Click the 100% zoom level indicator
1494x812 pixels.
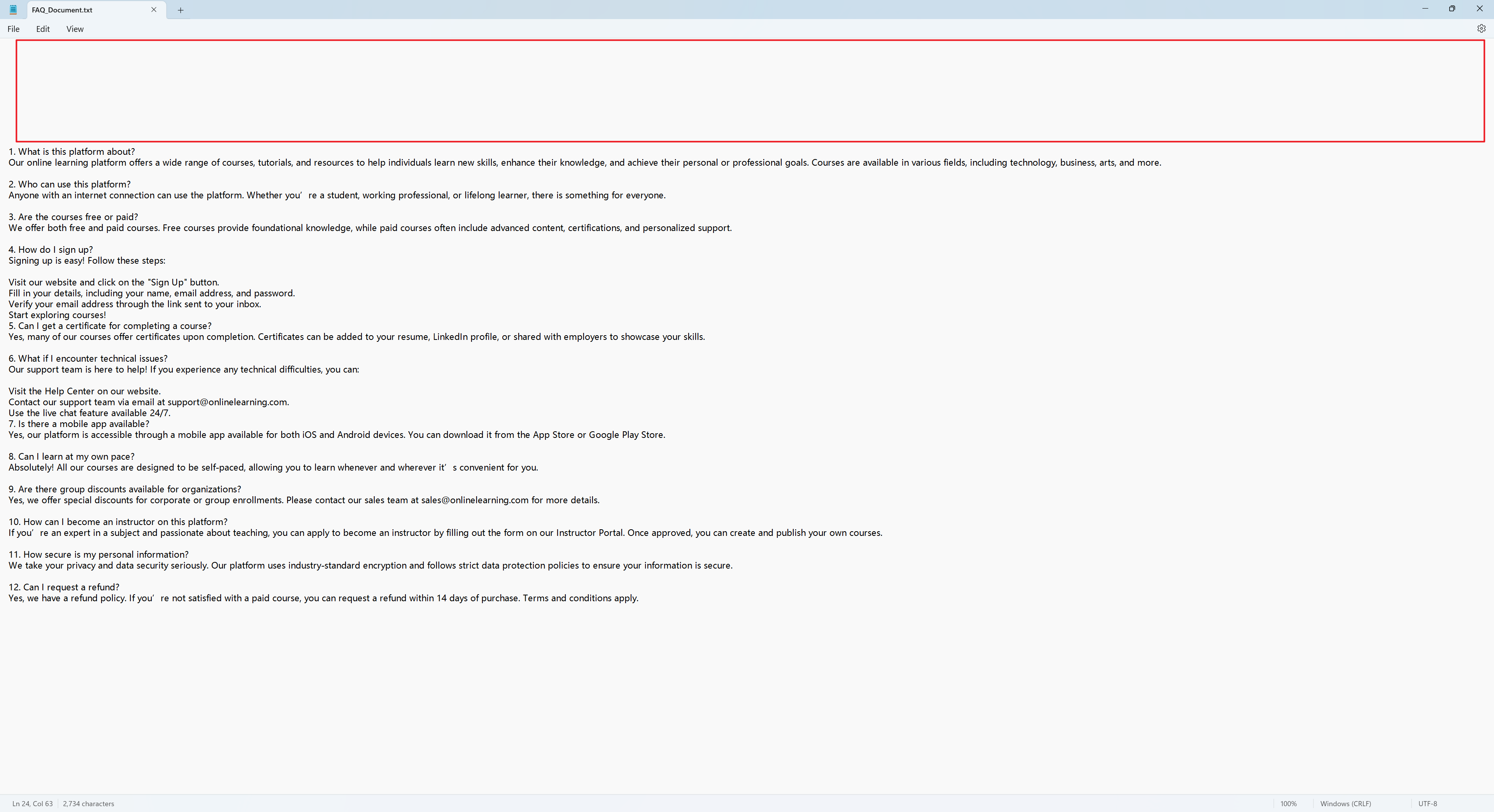pyautogui.click(x=1288, y=803)
